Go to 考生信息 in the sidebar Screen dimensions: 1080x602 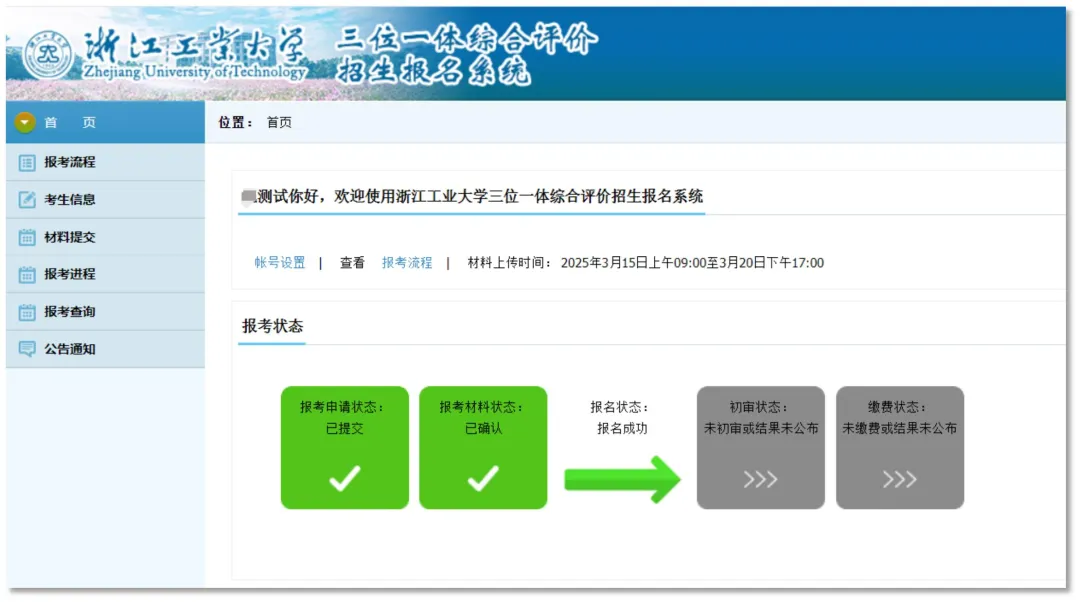[105, 200]
